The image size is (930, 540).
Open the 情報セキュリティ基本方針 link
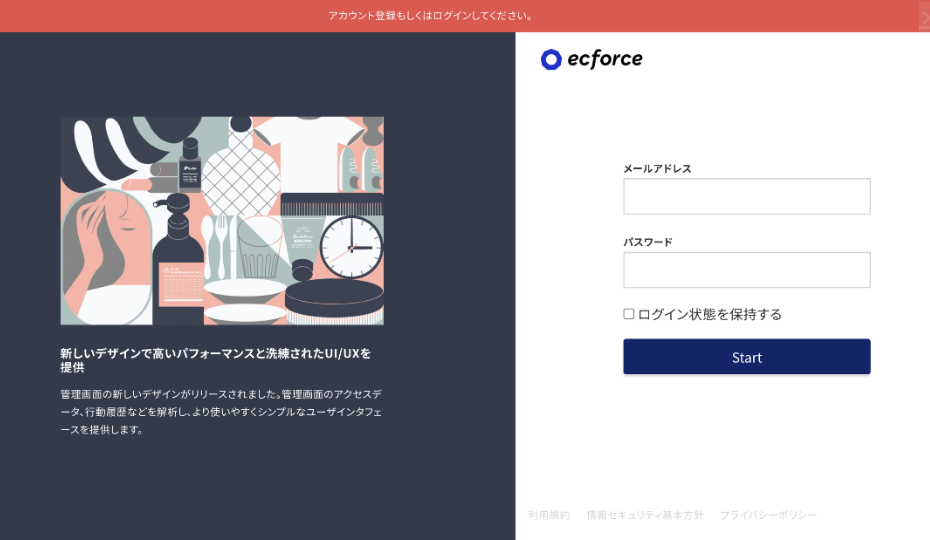tap(645, 515)
